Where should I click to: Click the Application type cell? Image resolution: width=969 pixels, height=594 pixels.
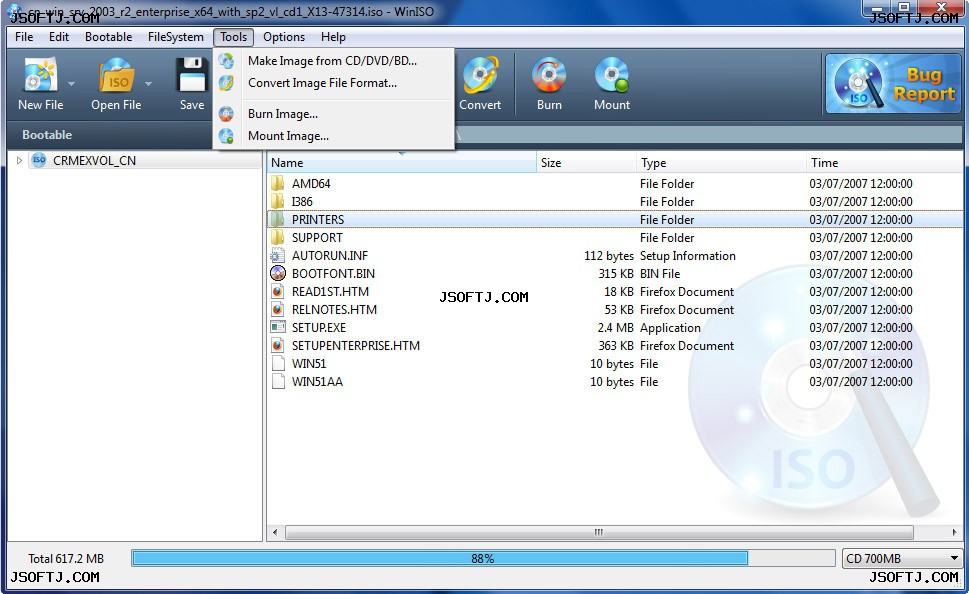tap(671, 328)
